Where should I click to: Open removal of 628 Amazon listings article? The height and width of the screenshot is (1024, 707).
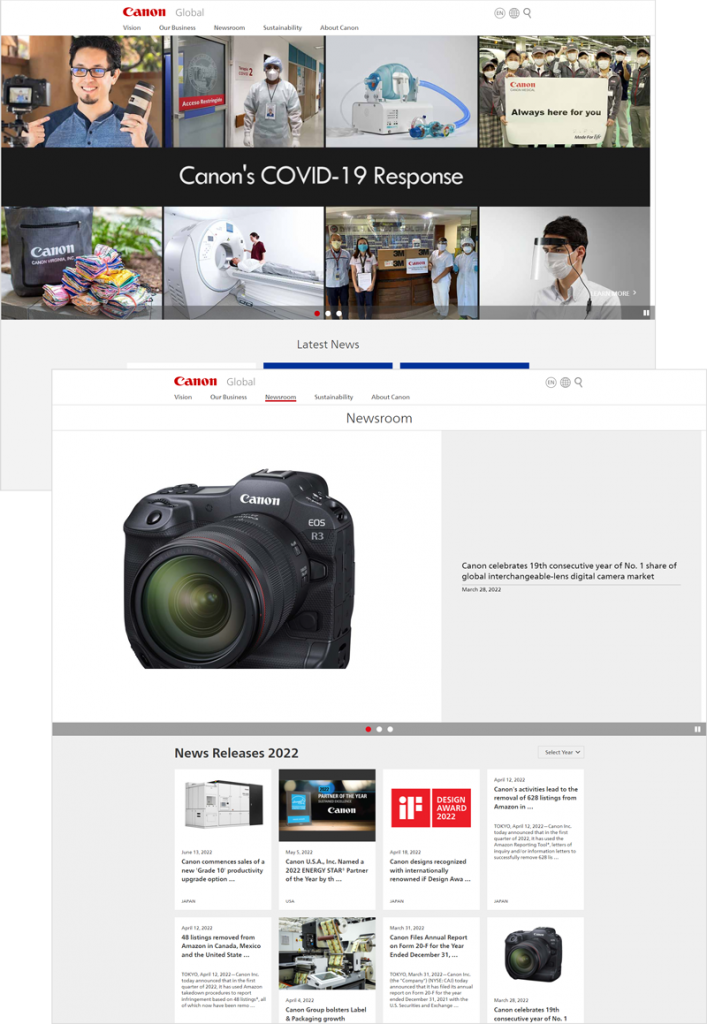click(535, 797)
